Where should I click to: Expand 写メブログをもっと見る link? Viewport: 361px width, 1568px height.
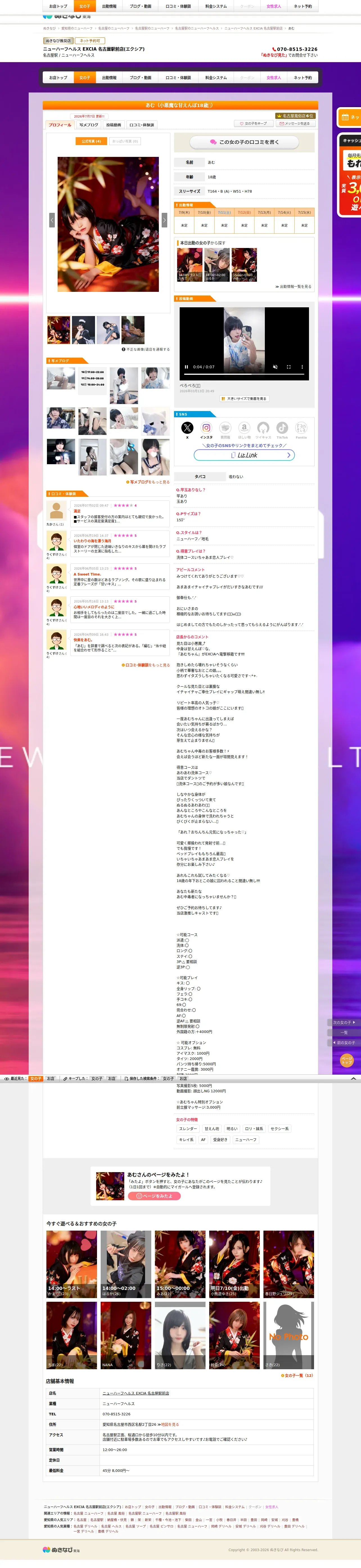tap(148, 482)
